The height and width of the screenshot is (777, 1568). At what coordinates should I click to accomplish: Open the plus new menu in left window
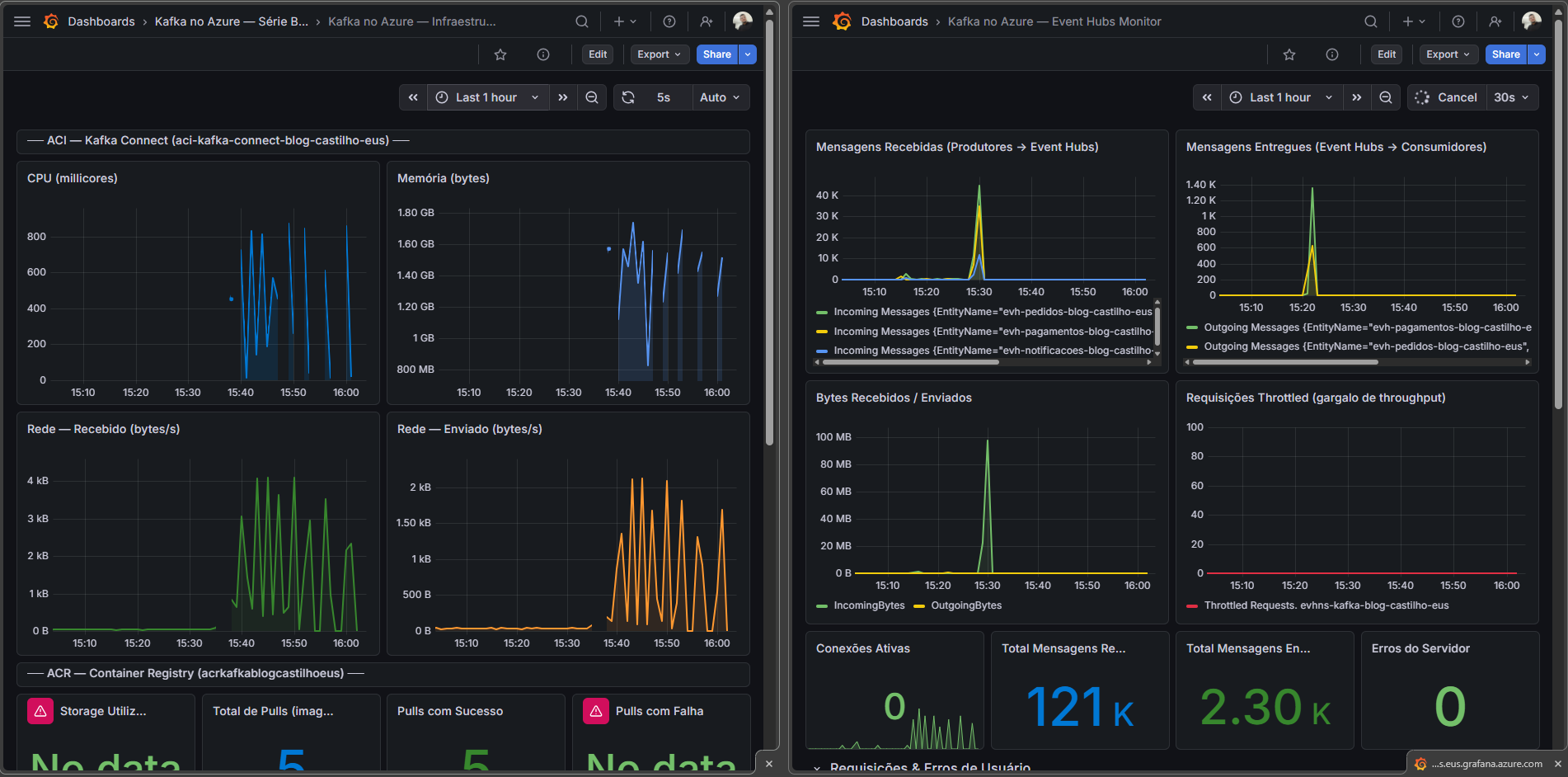625,21
